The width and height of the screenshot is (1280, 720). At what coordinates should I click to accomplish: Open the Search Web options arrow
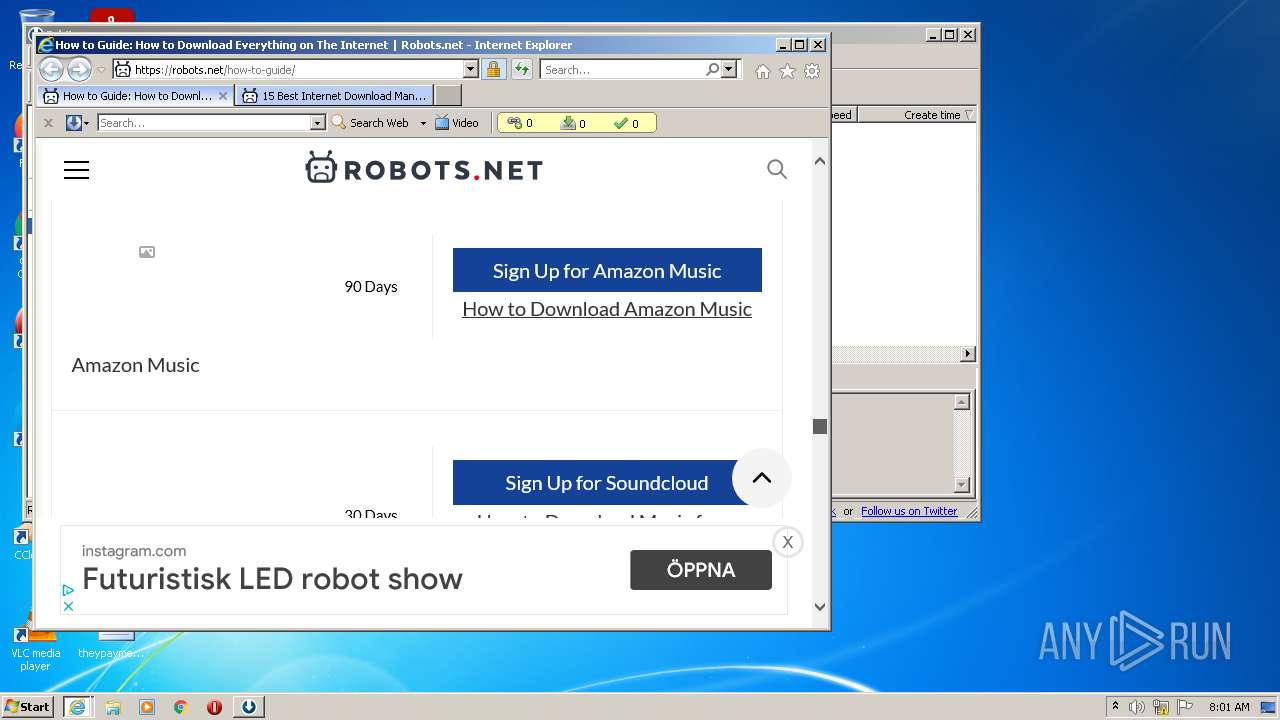pos(423,123)
